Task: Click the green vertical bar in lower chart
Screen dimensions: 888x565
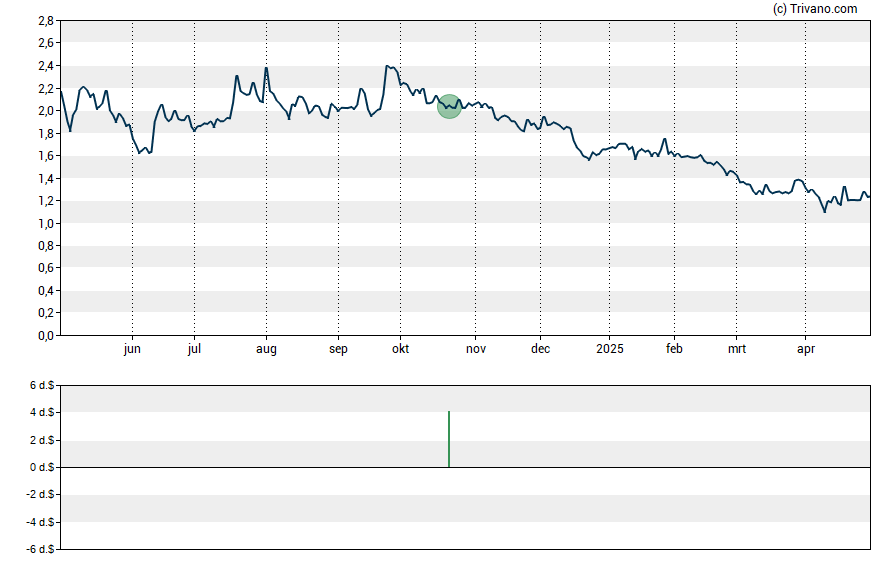Action: [449, 439]
